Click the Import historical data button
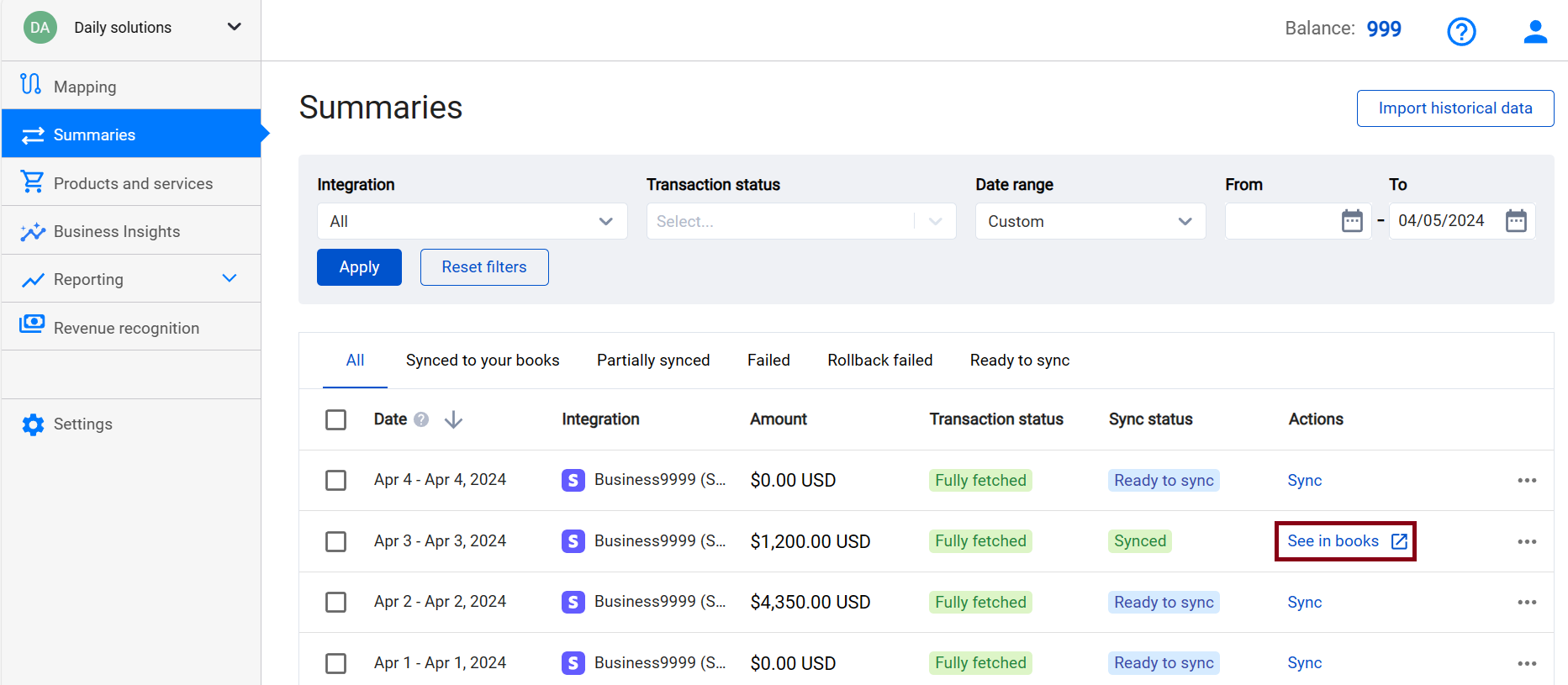Screen dimensions: 1568x685 [1454, 108]
